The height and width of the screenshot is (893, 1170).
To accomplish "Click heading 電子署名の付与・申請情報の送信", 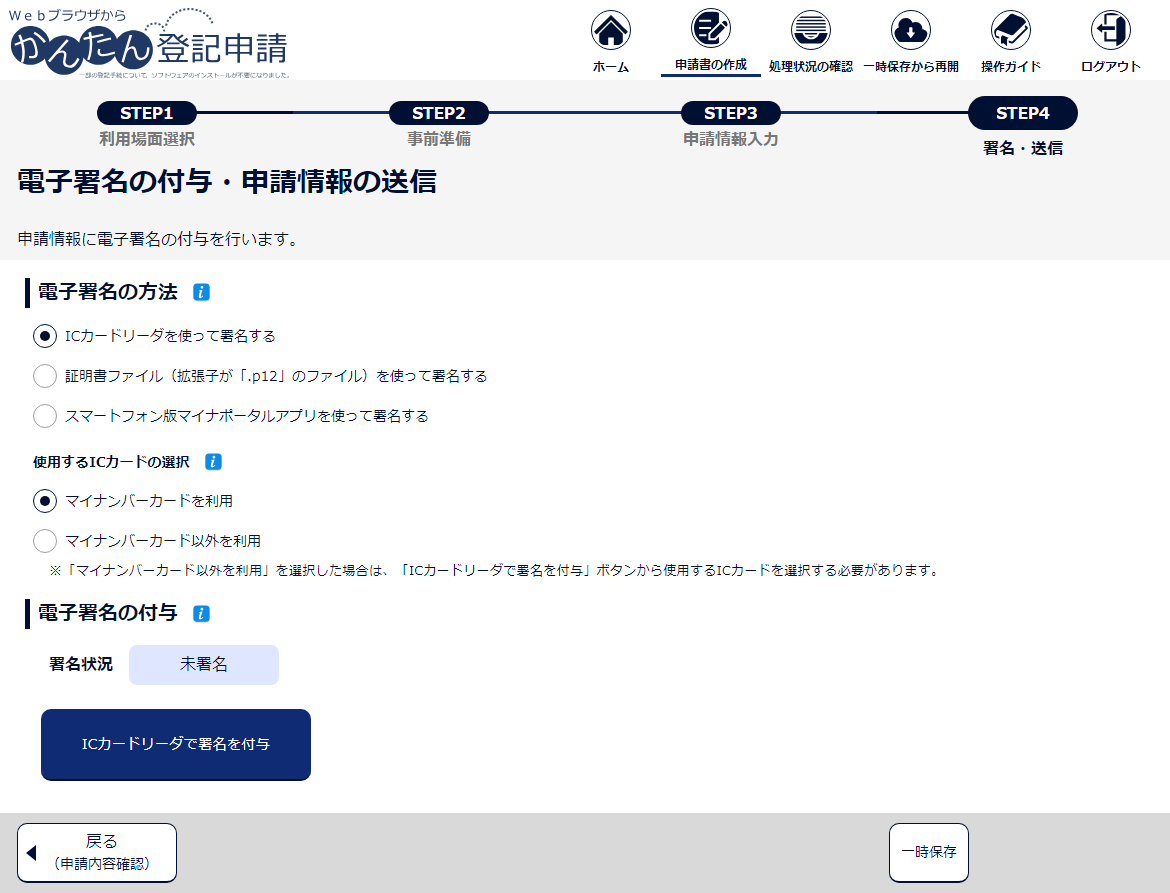I will point(226,181).
